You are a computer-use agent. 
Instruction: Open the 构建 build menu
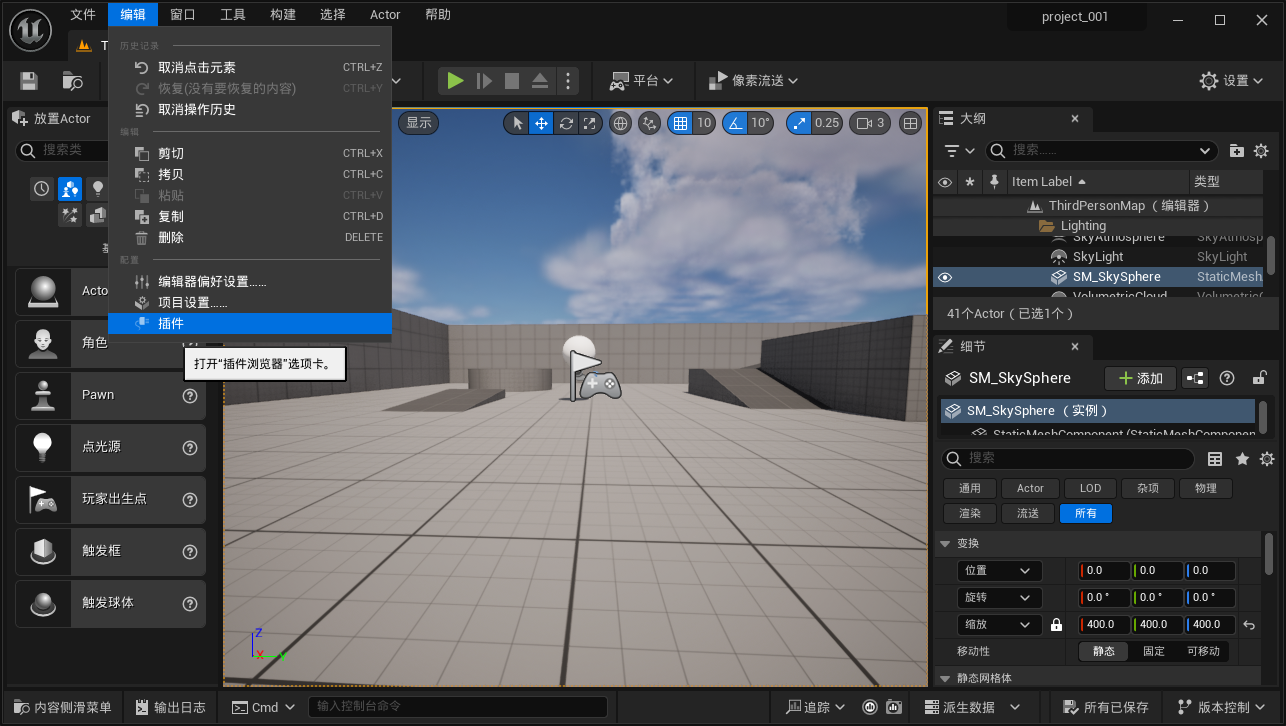pos(283,14)
